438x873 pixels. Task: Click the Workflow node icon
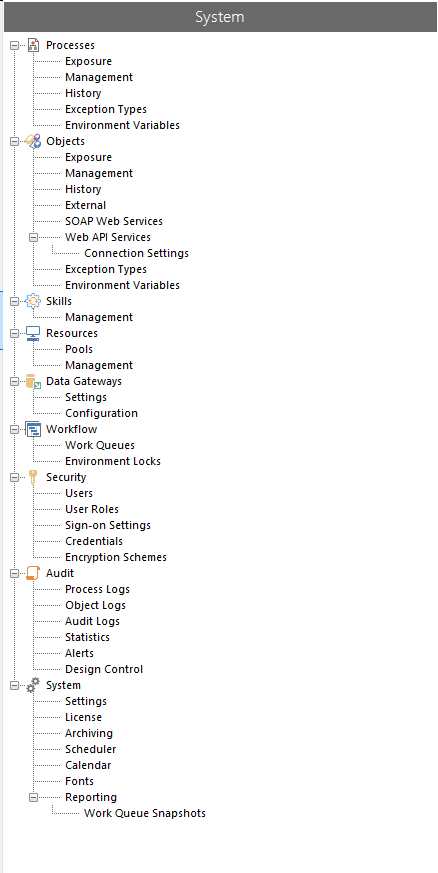coord(33,429)
